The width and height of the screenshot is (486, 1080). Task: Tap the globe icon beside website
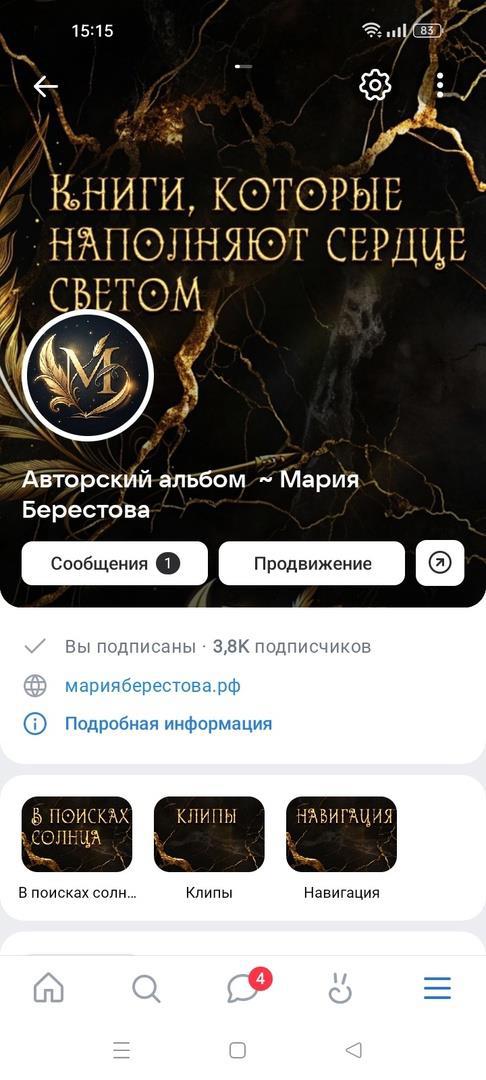(35, 686)
